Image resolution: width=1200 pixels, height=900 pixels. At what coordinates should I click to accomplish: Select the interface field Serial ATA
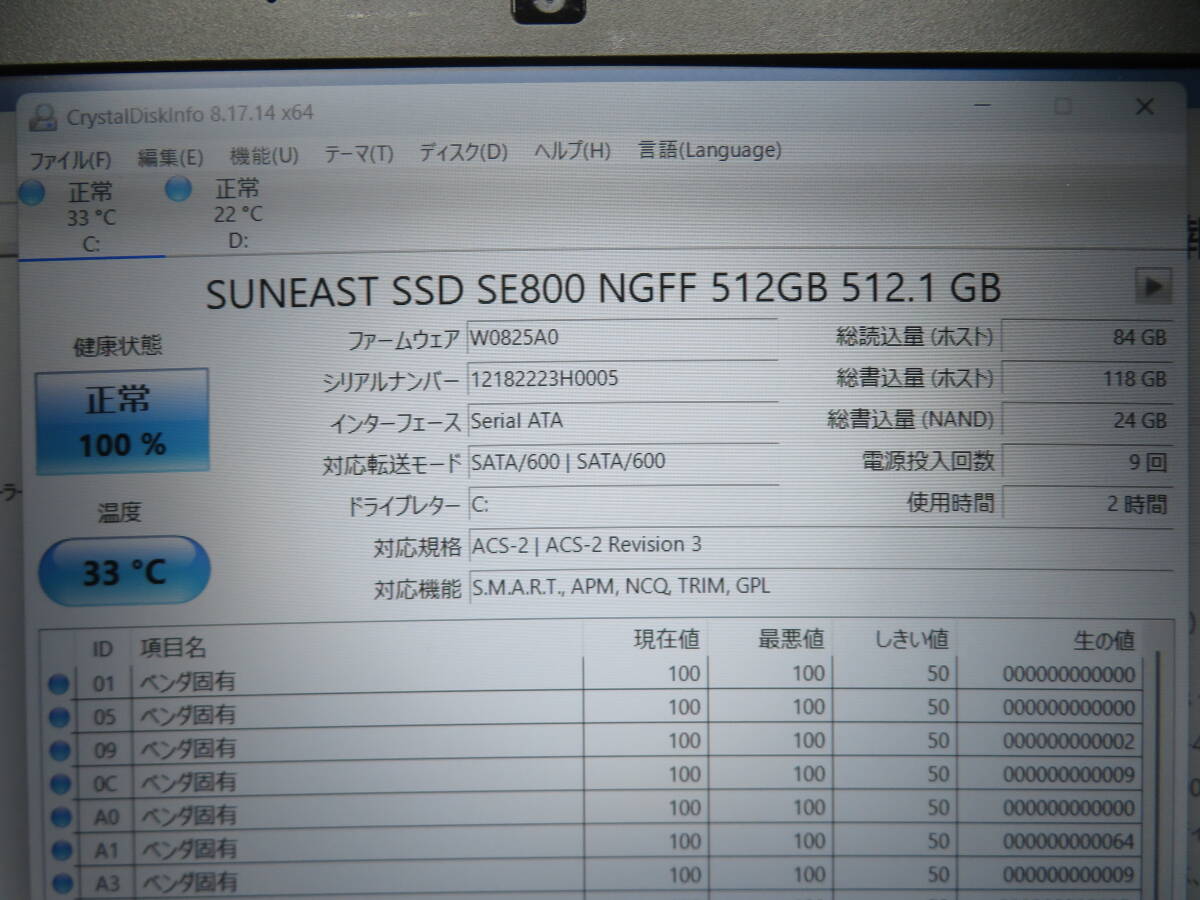coord(622,421)
